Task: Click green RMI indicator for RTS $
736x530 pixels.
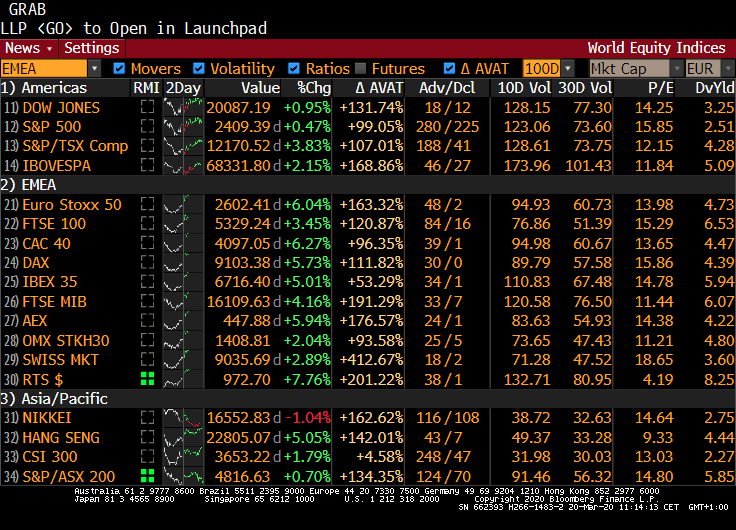Action: pos(147,379)
